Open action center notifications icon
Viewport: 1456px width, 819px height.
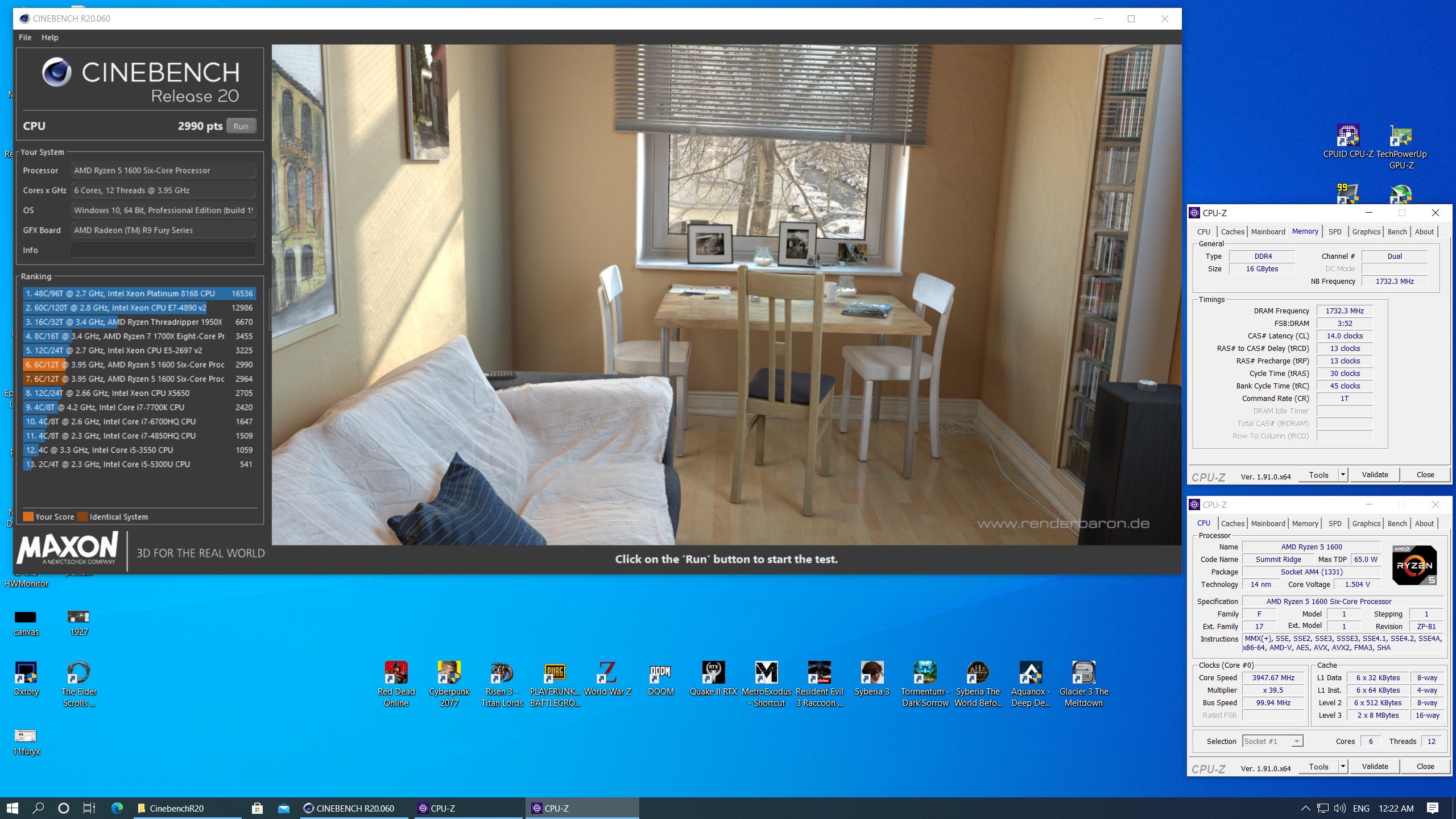(1433, 808)
